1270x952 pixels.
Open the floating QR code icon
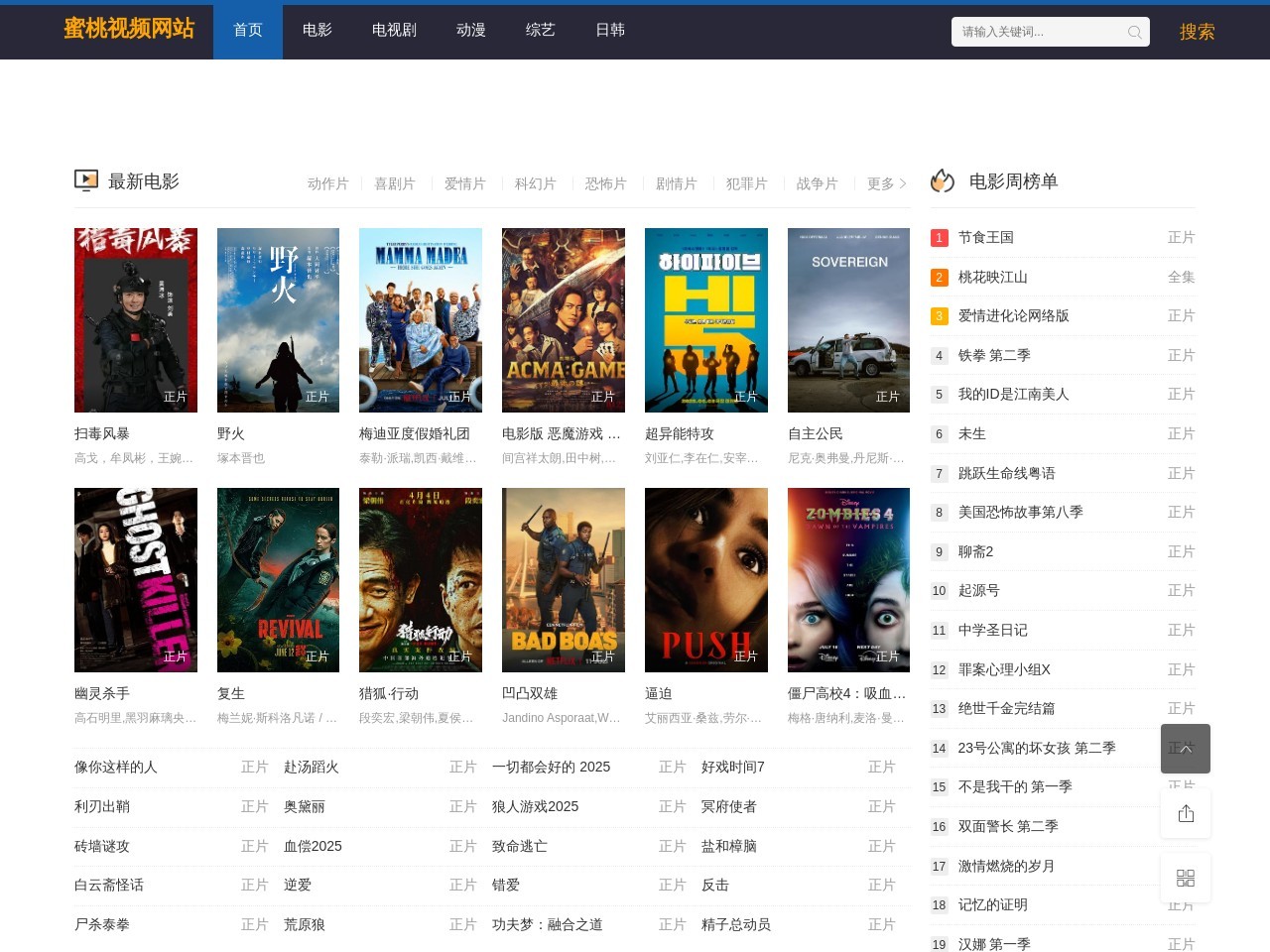1185,878
